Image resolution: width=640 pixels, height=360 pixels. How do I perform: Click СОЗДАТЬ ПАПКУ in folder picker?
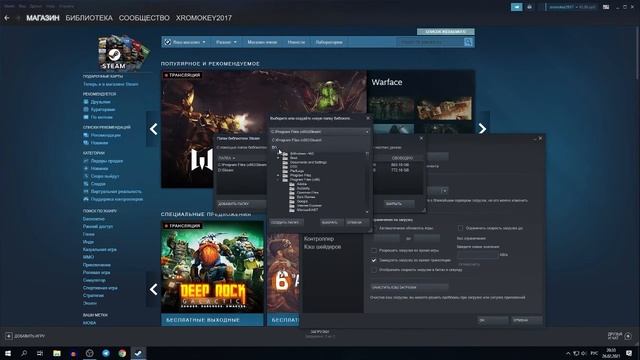286,222
